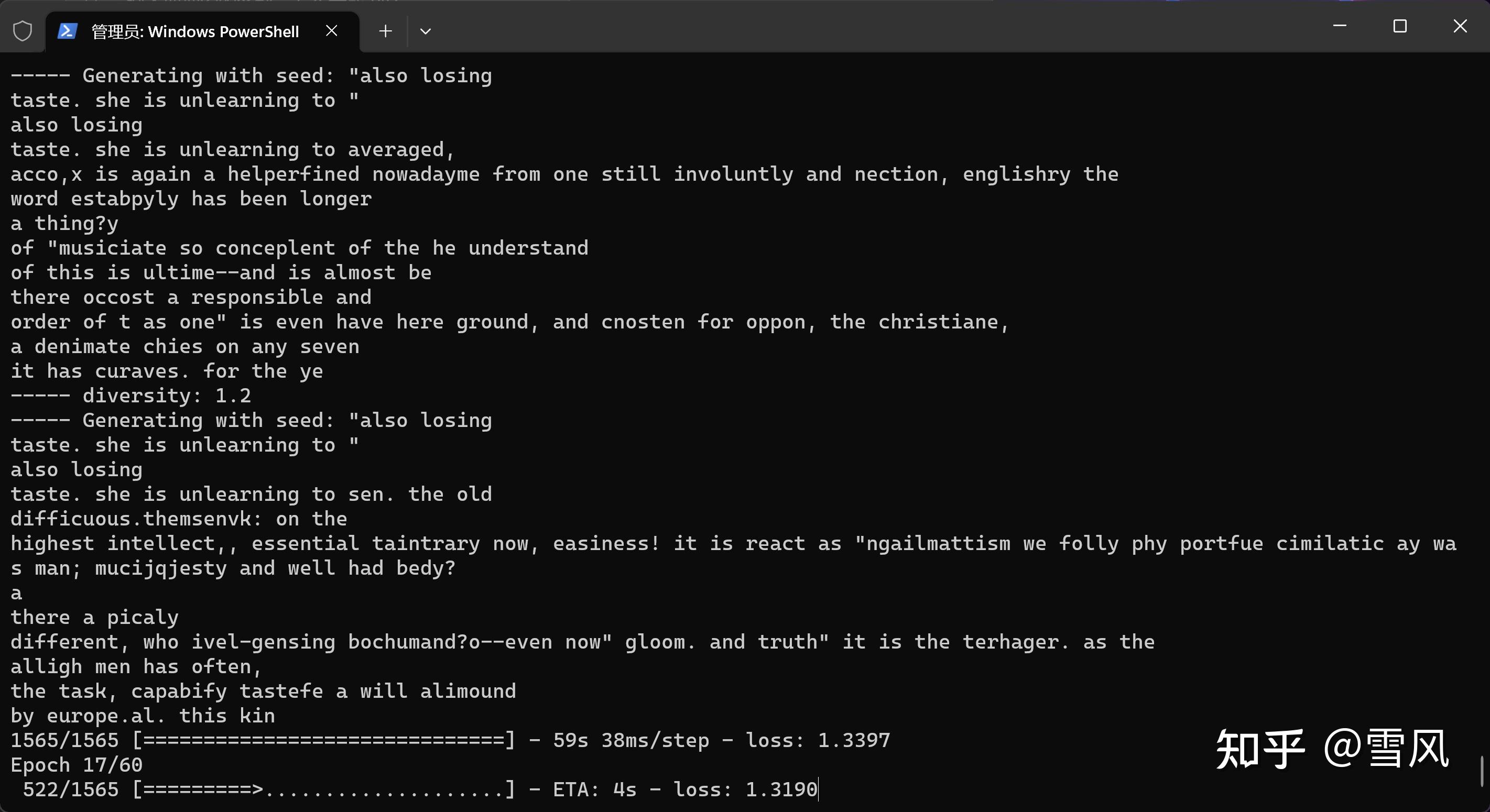Click the PowerShell icon on the active tab
The width and height of the screenshot is (1490, 812).
point(67,31)
